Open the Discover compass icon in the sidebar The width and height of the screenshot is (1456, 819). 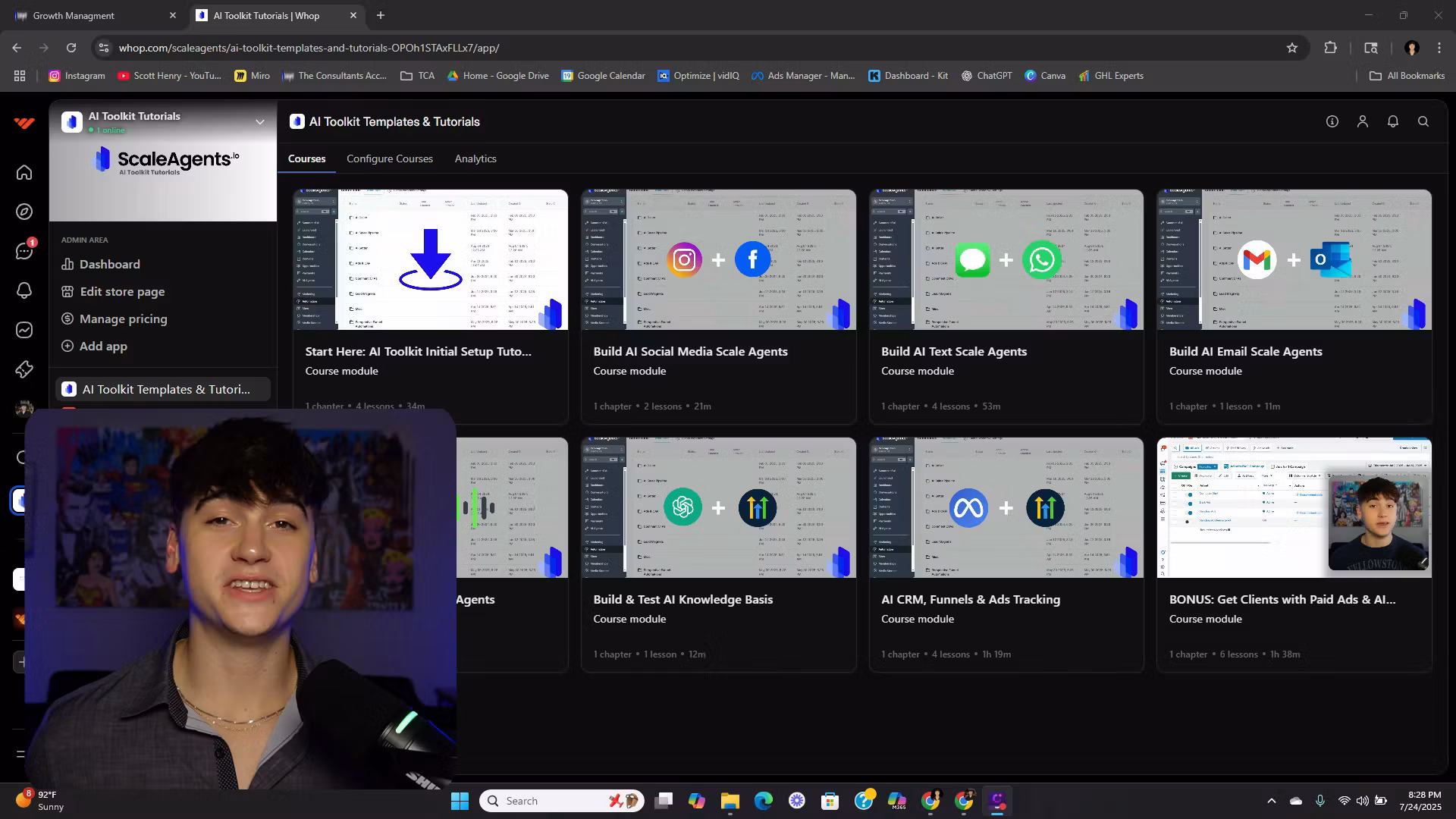point(24,212)
